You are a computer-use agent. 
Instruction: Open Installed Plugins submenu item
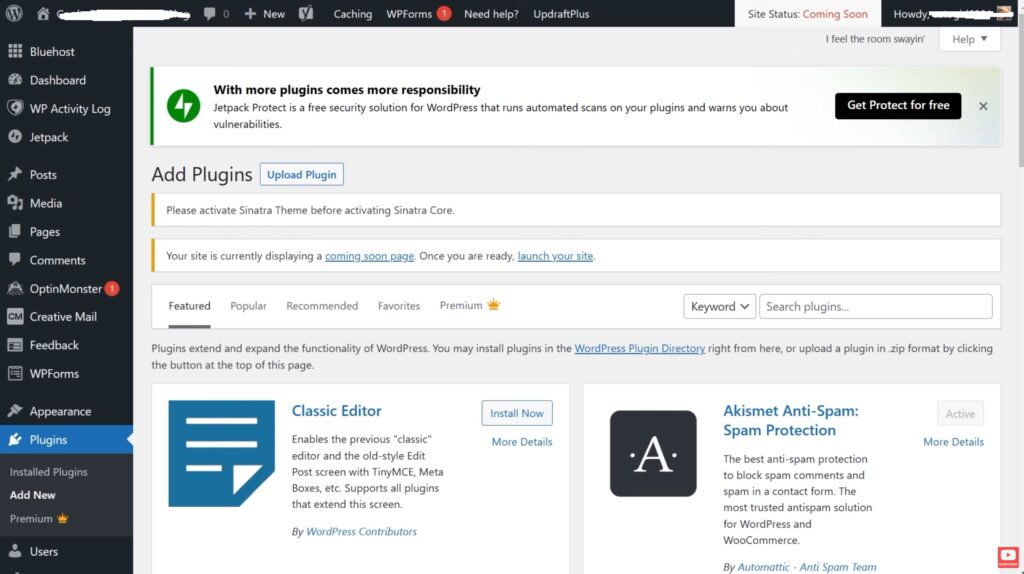point(48,471)
